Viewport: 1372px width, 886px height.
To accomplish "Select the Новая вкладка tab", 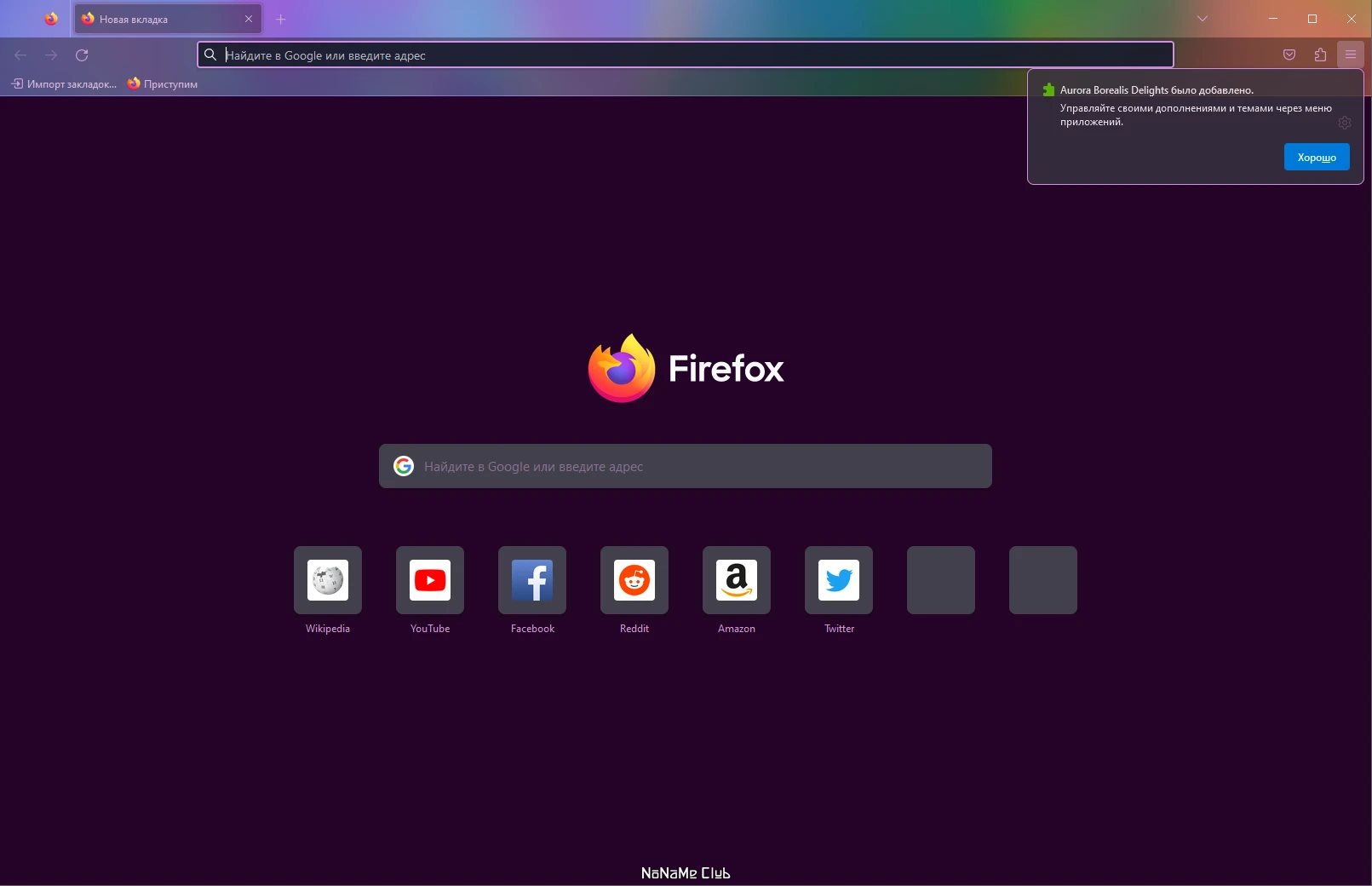I will (168, 19).
